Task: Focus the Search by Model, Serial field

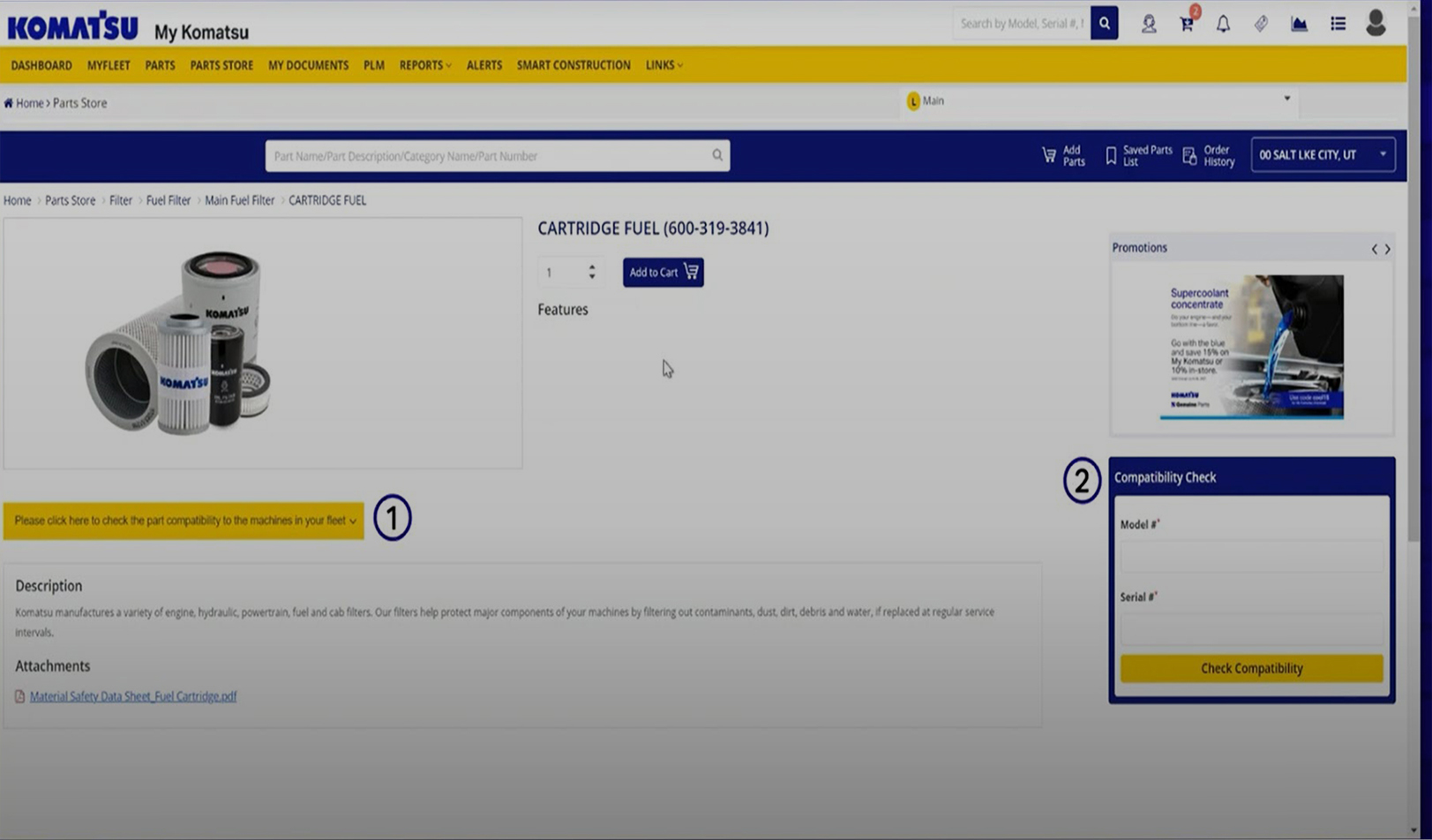Action: coord(1021,24)
